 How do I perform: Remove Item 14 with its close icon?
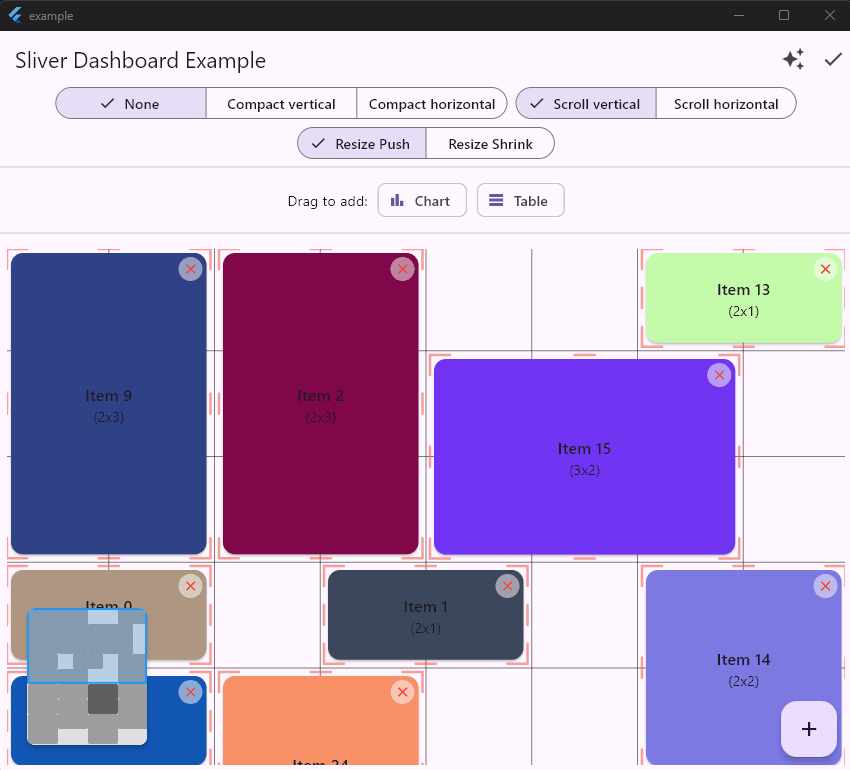[x=825, y=586]
